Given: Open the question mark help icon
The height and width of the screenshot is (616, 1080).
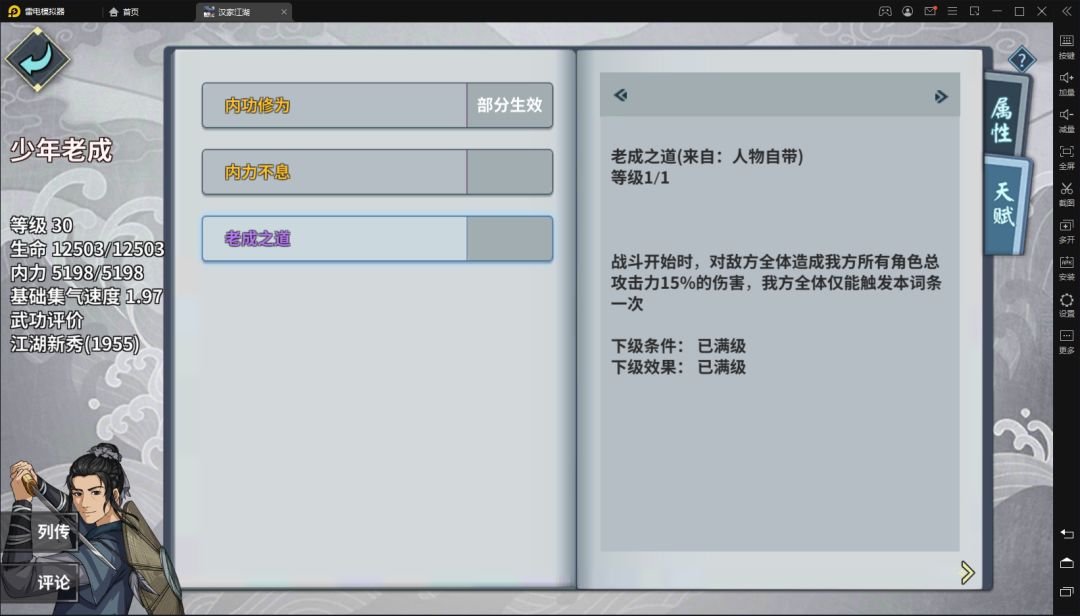Looking at the screenshot, I should (1021, 61).
